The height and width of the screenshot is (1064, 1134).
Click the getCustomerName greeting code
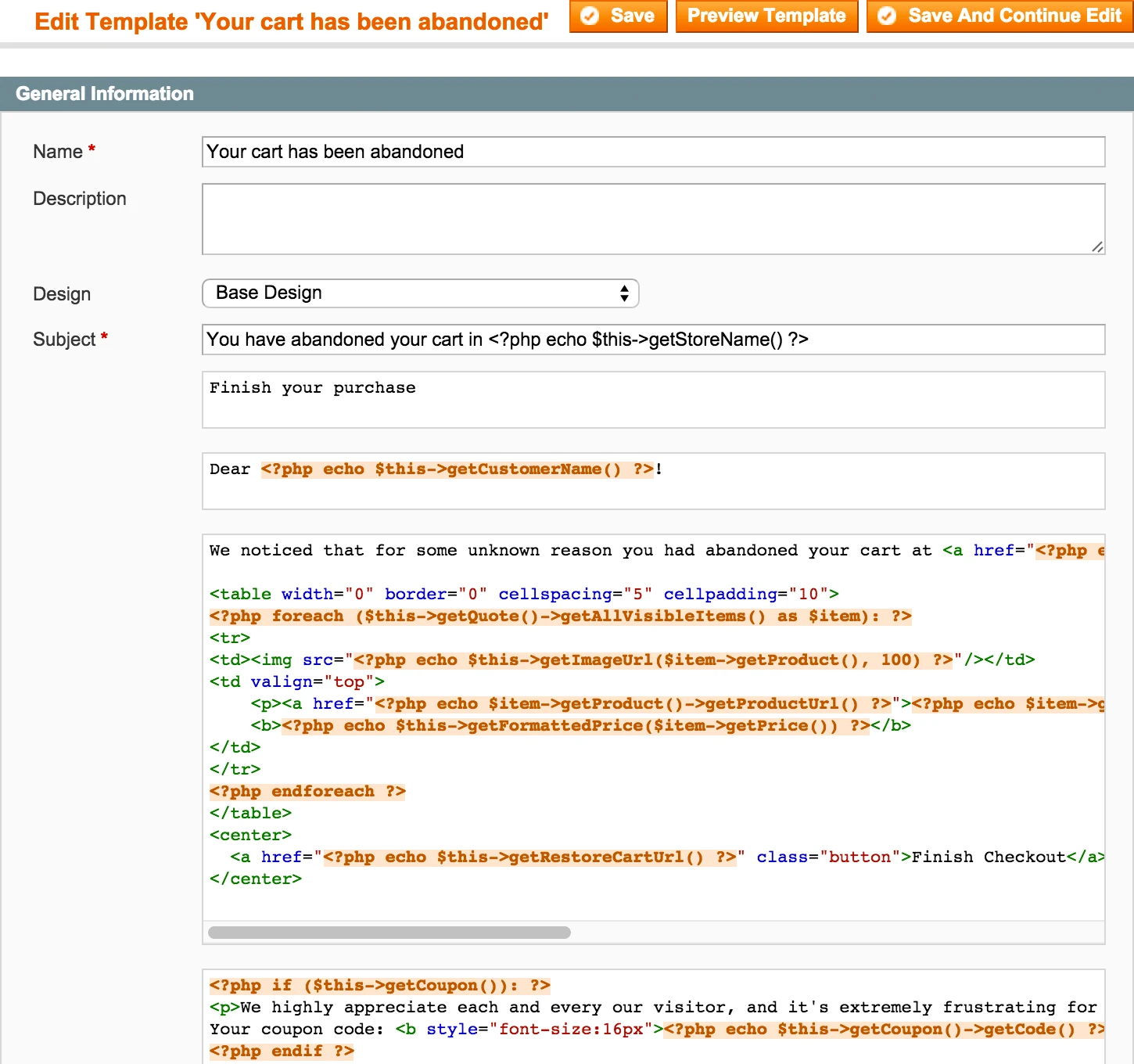(457, 469)
